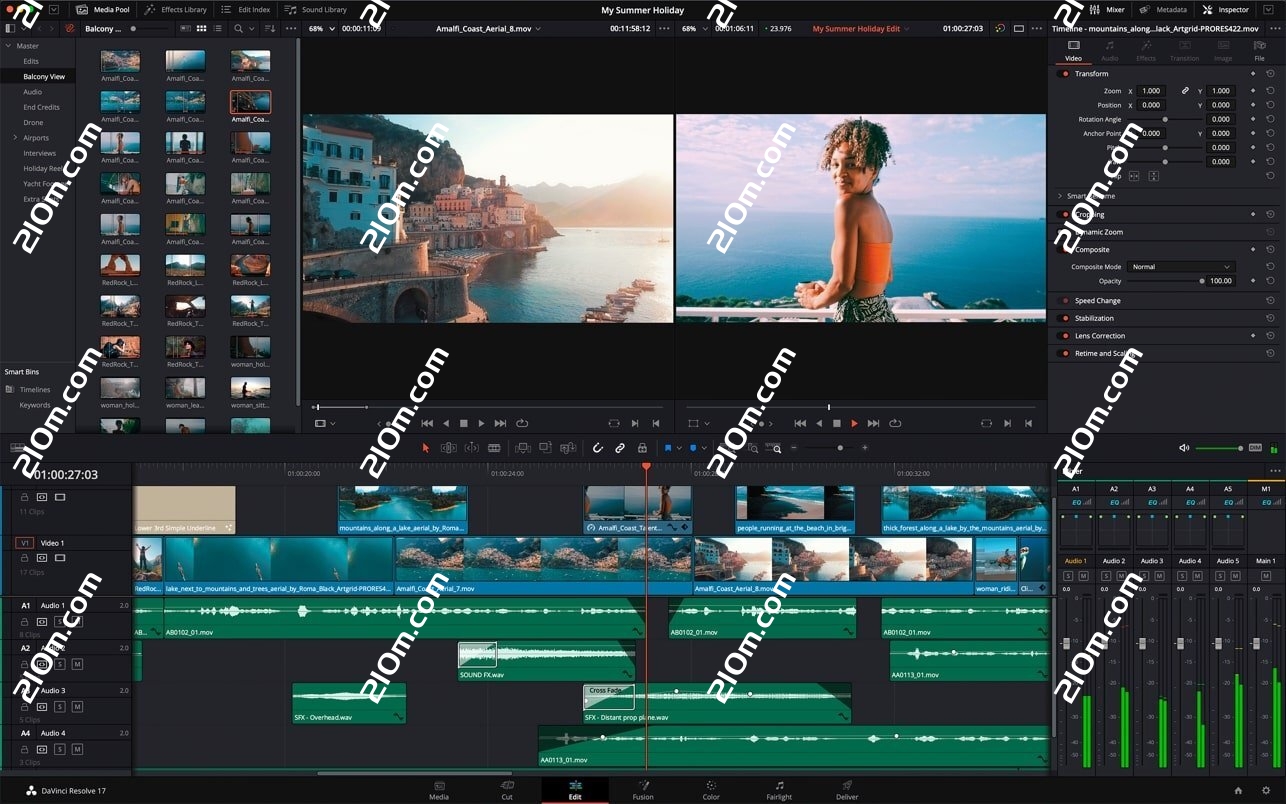
Task: Click the timeline zoom magnifier icon
Action: [776, 449]
